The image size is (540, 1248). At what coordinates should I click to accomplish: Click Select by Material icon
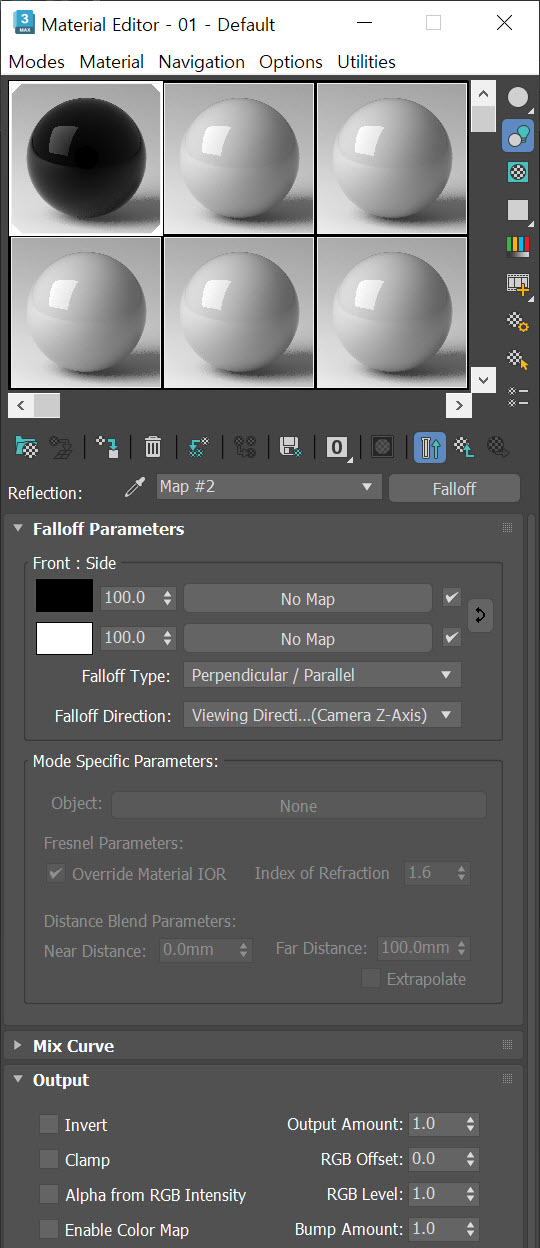(x=518, y=358)
